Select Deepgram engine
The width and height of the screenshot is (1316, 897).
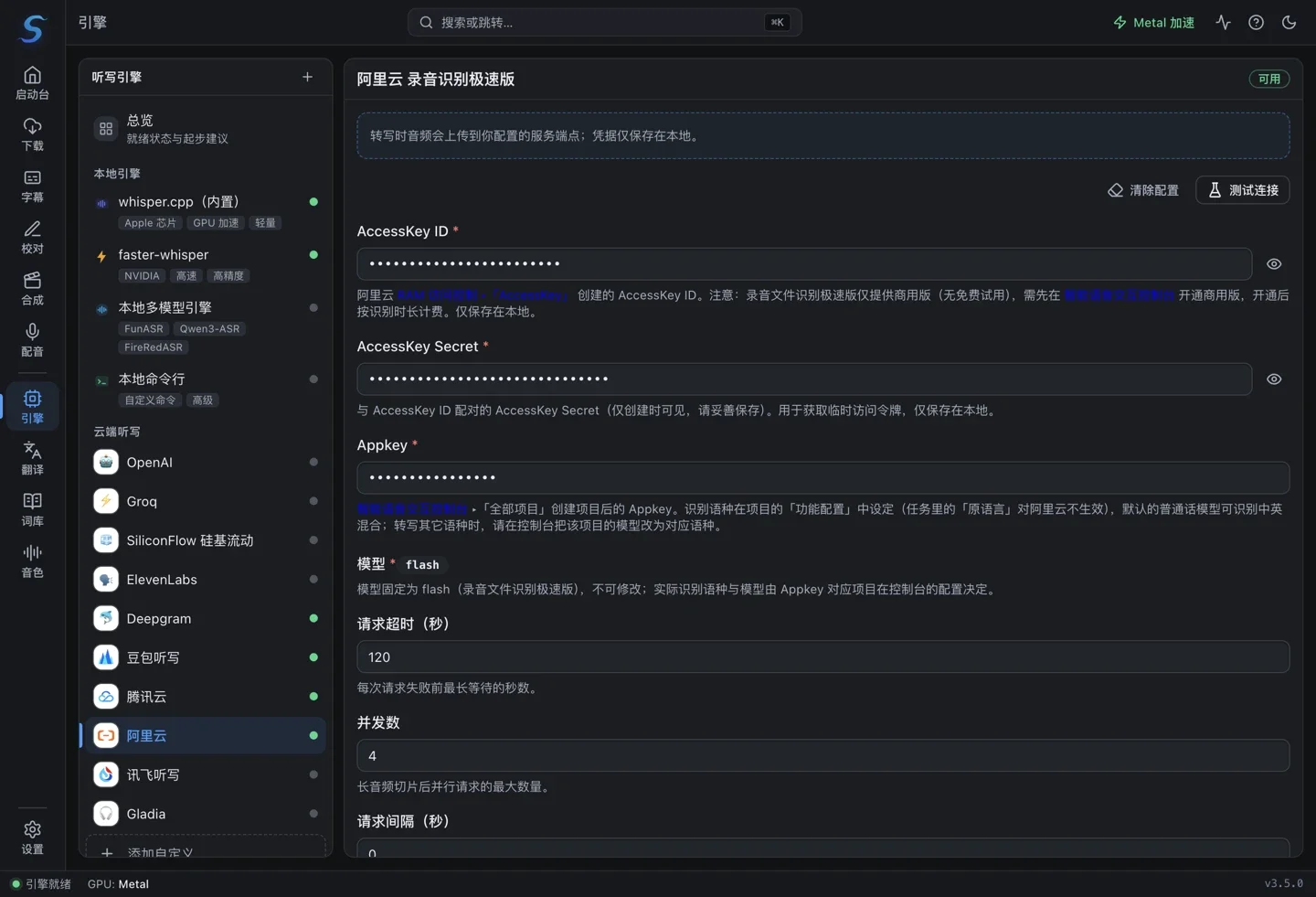206,618
